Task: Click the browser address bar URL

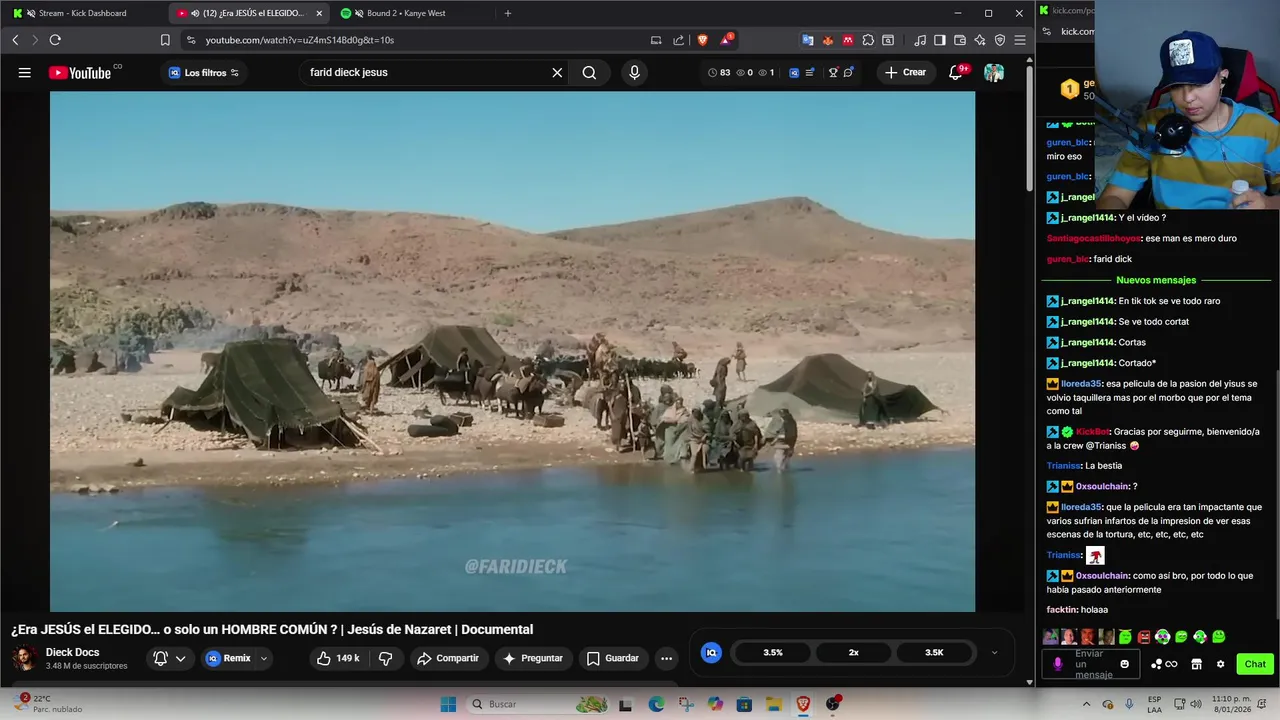Action: (x=300, y=40)
